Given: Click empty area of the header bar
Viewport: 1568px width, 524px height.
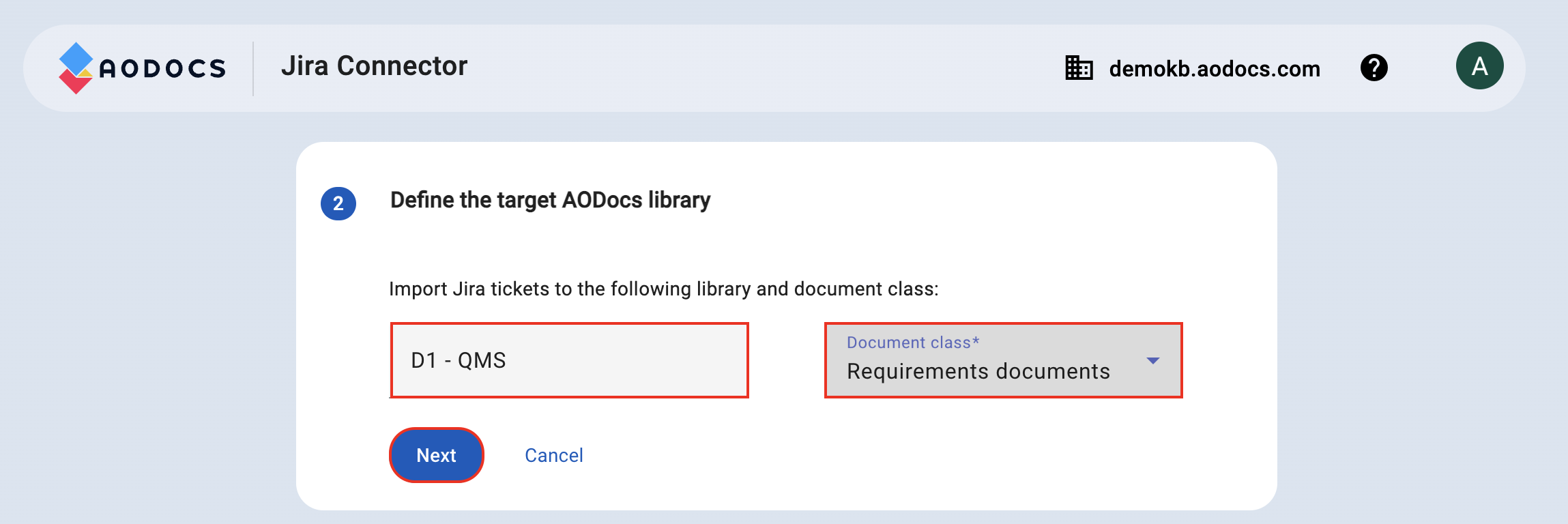Looking at the screenshot, I should [751, 68].
